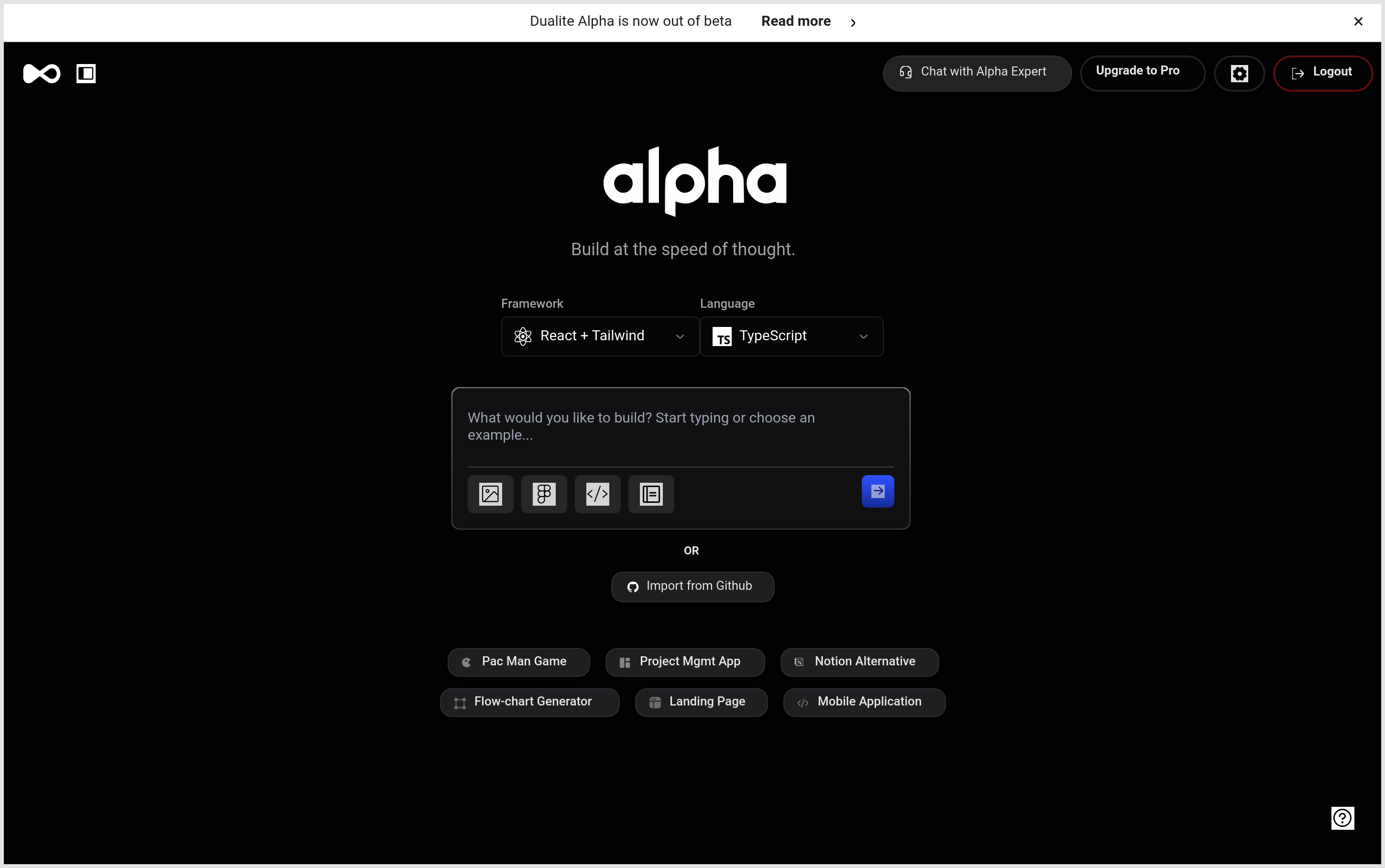Screen dimensions: 1385x868
Task: Open help question mark icon
Action: click(1342, 817)
